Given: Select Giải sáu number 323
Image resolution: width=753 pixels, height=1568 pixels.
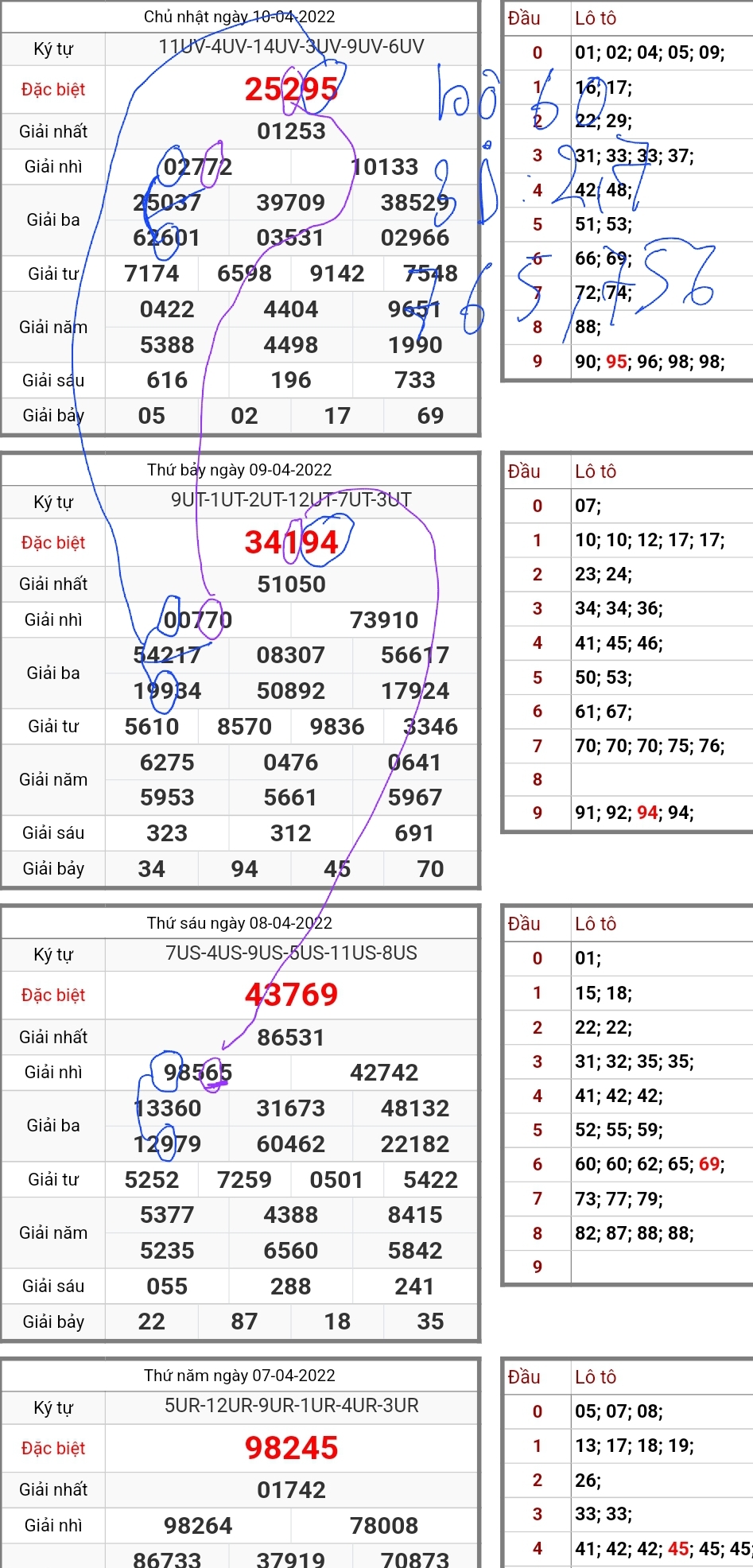Looking at the screenshot, I should (x=167, y=833).
